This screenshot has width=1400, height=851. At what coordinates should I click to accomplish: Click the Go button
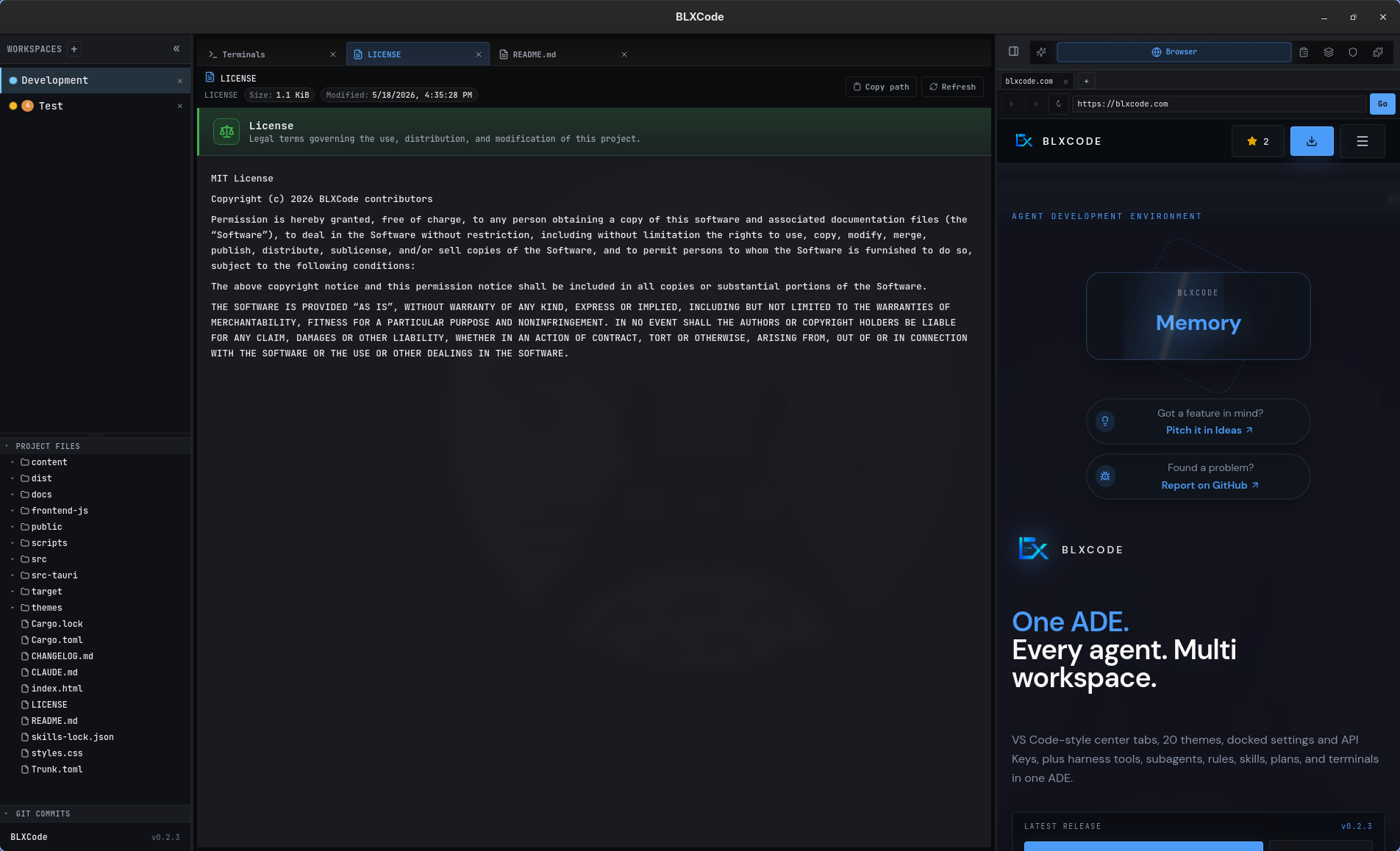point(1382,104)
